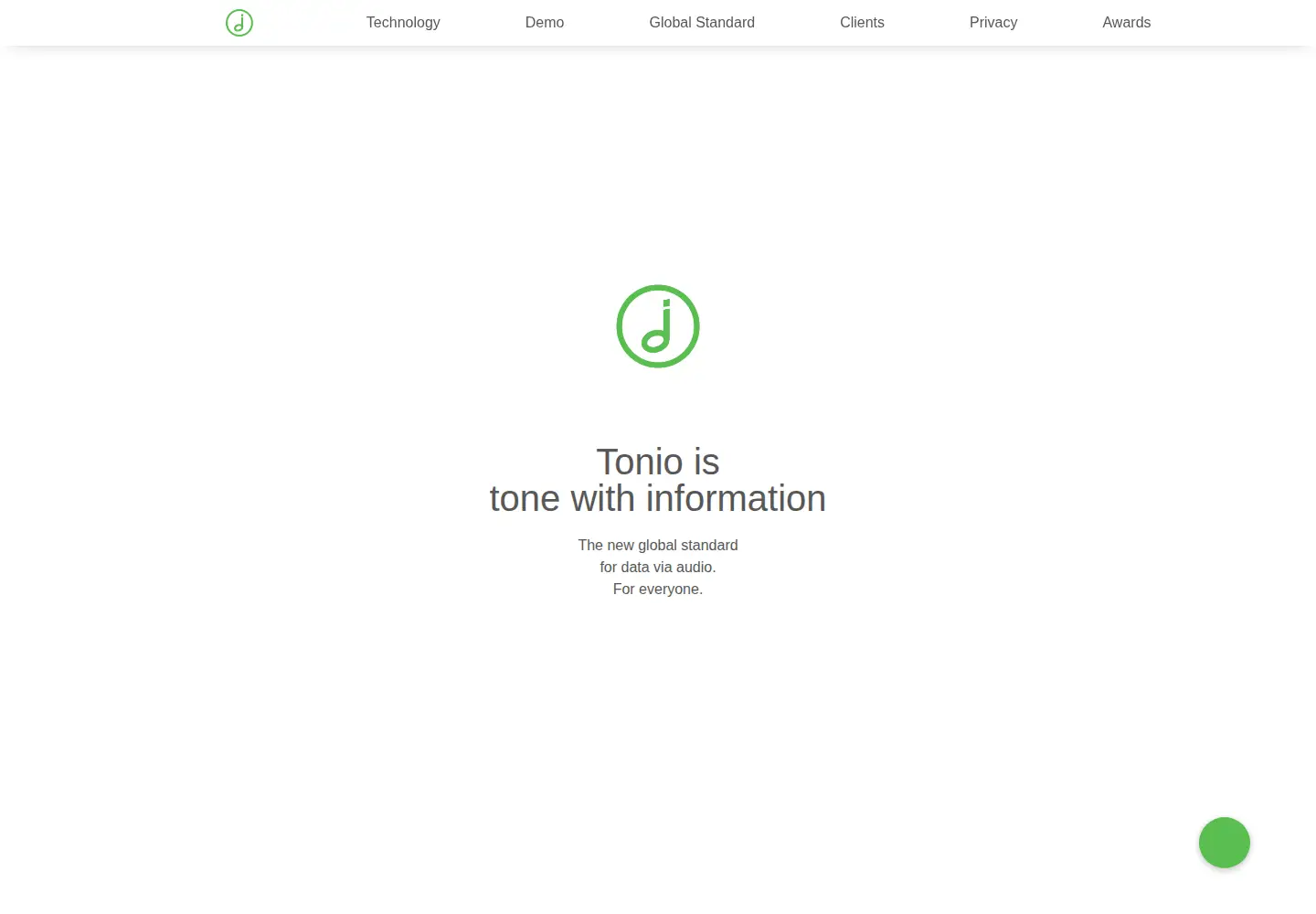View the Awards section
Viewport: 1316px width, 914px height.
coord(1127,22)
